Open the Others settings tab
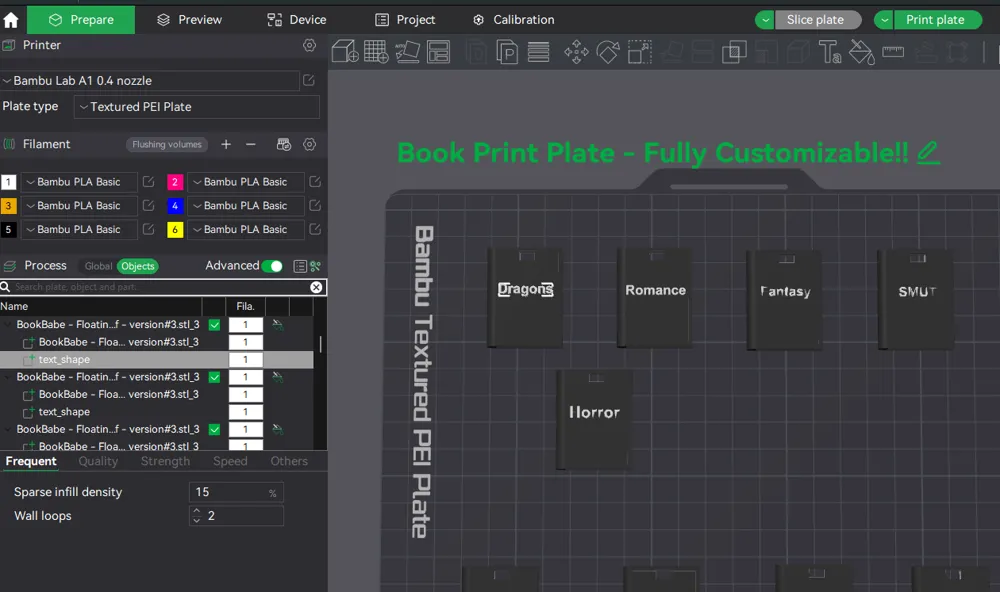 point(289,461)
